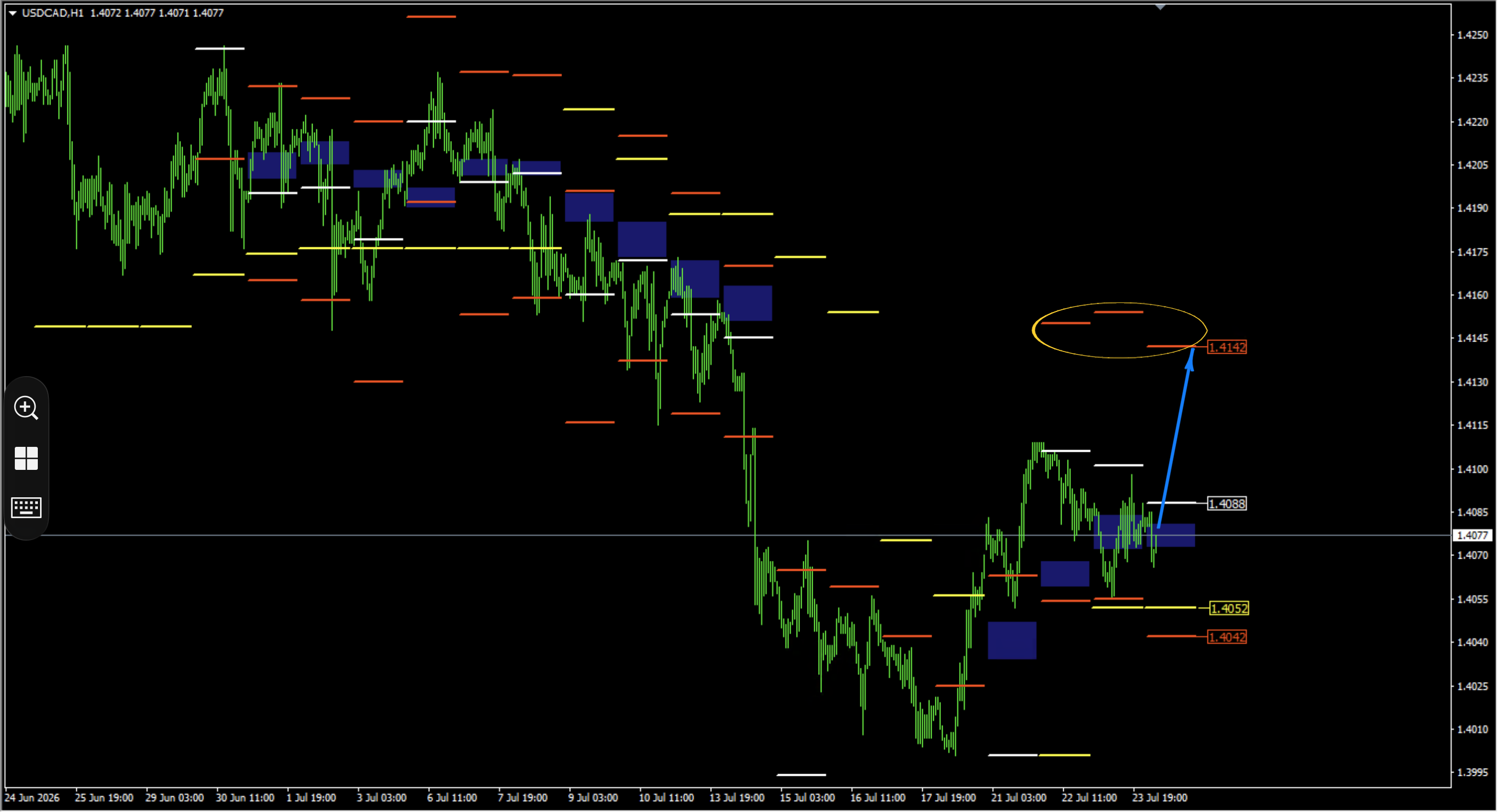Click the current price 1.4077 axis tag
Screen dimensions: 1498x812
1472,535
